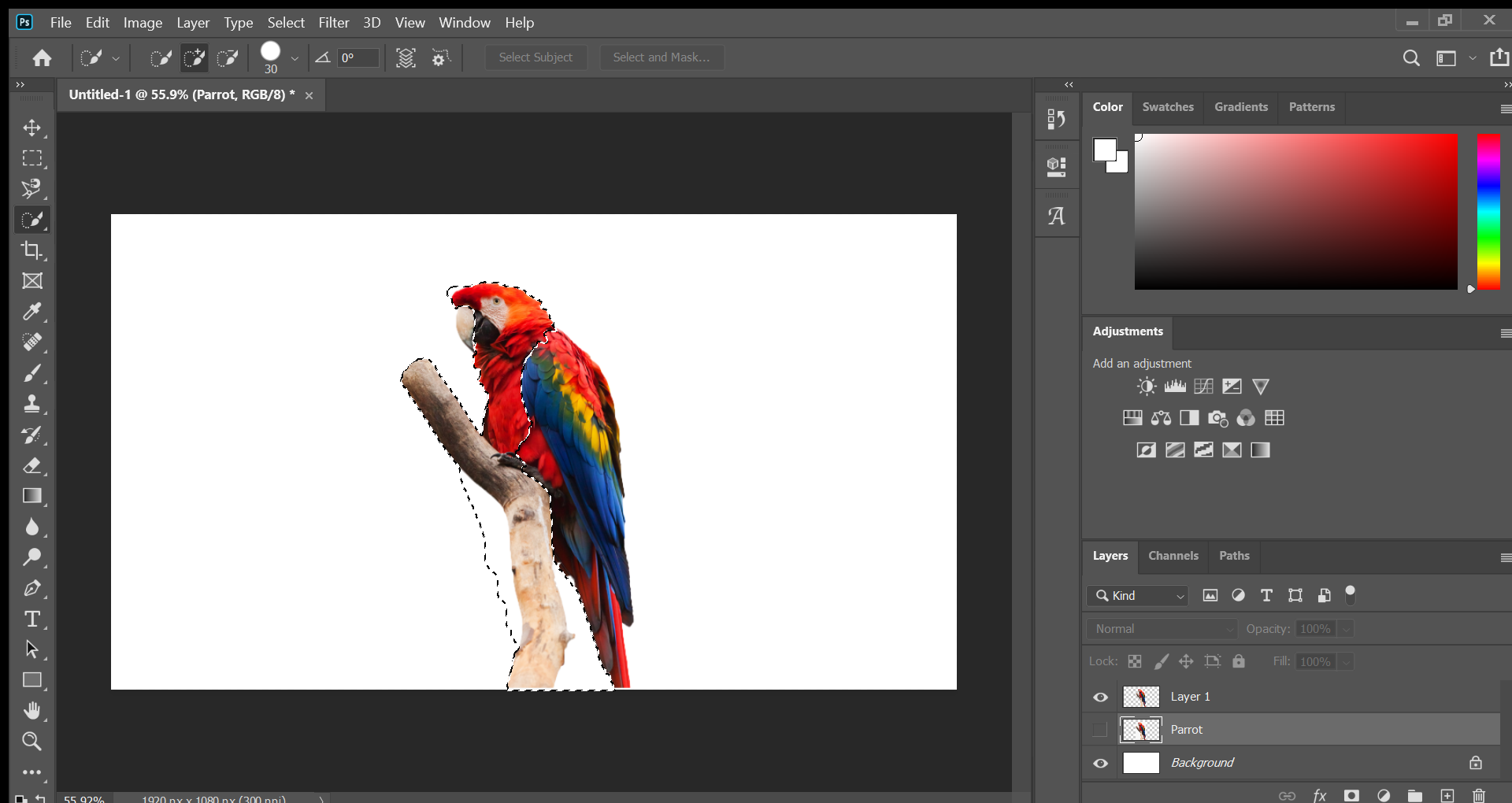Select the Move tool
Viewport: 1512px width, 803px height.
31,128
